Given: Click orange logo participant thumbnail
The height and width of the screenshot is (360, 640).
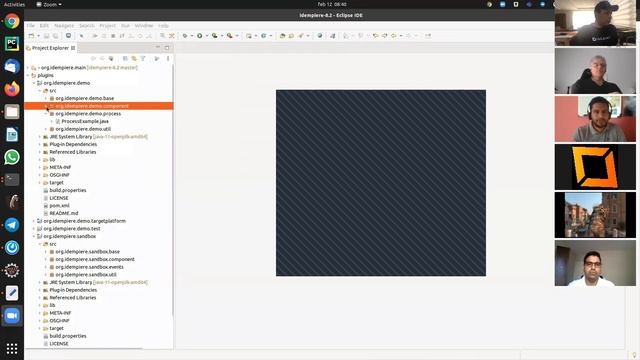Looking at the screenshot, I should (x=595, y=167).
